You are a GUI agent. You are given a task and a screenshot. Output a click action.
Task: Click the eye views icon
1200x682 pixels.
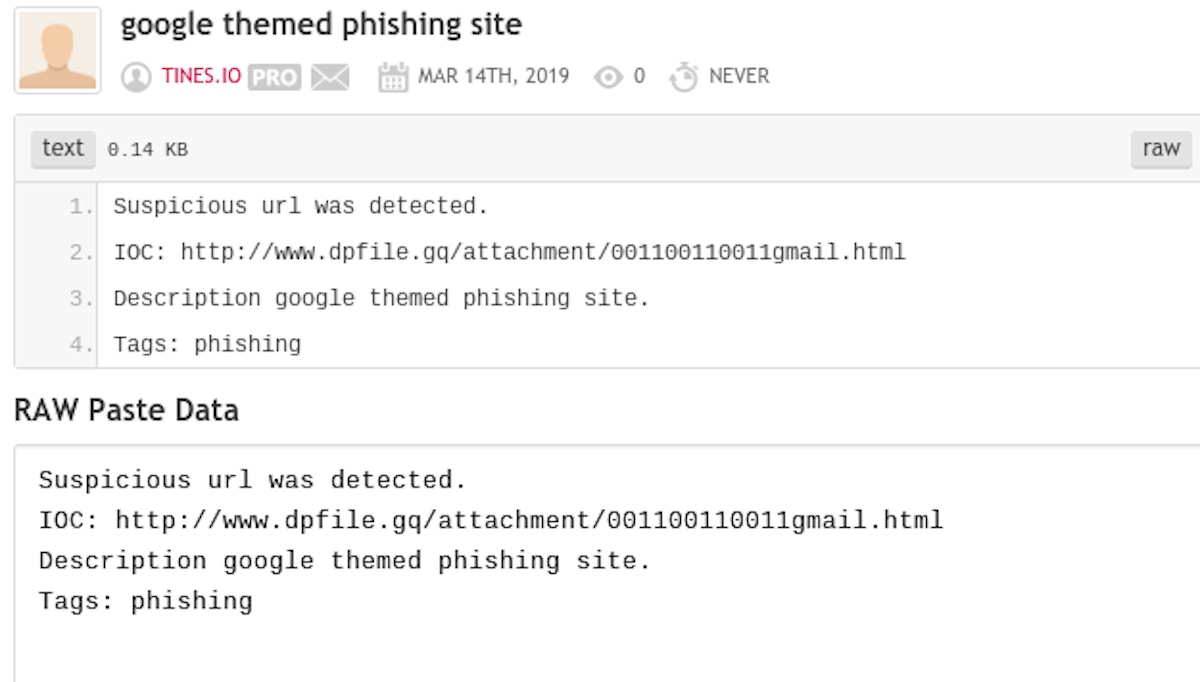click(608, 77)
